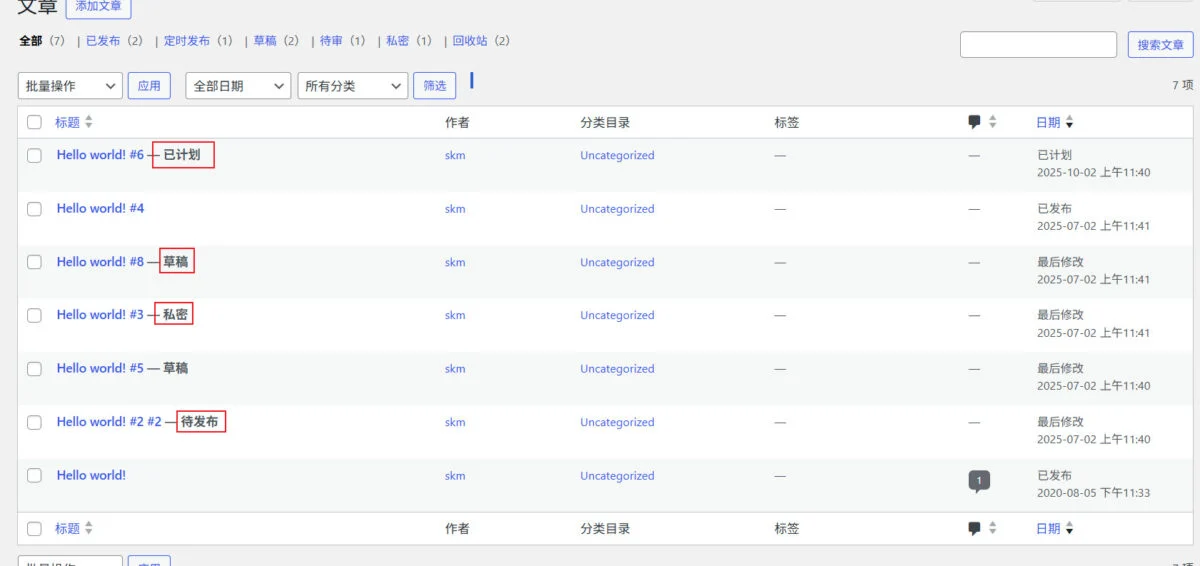Sort by the 日期 column header

pos(1048,122)
